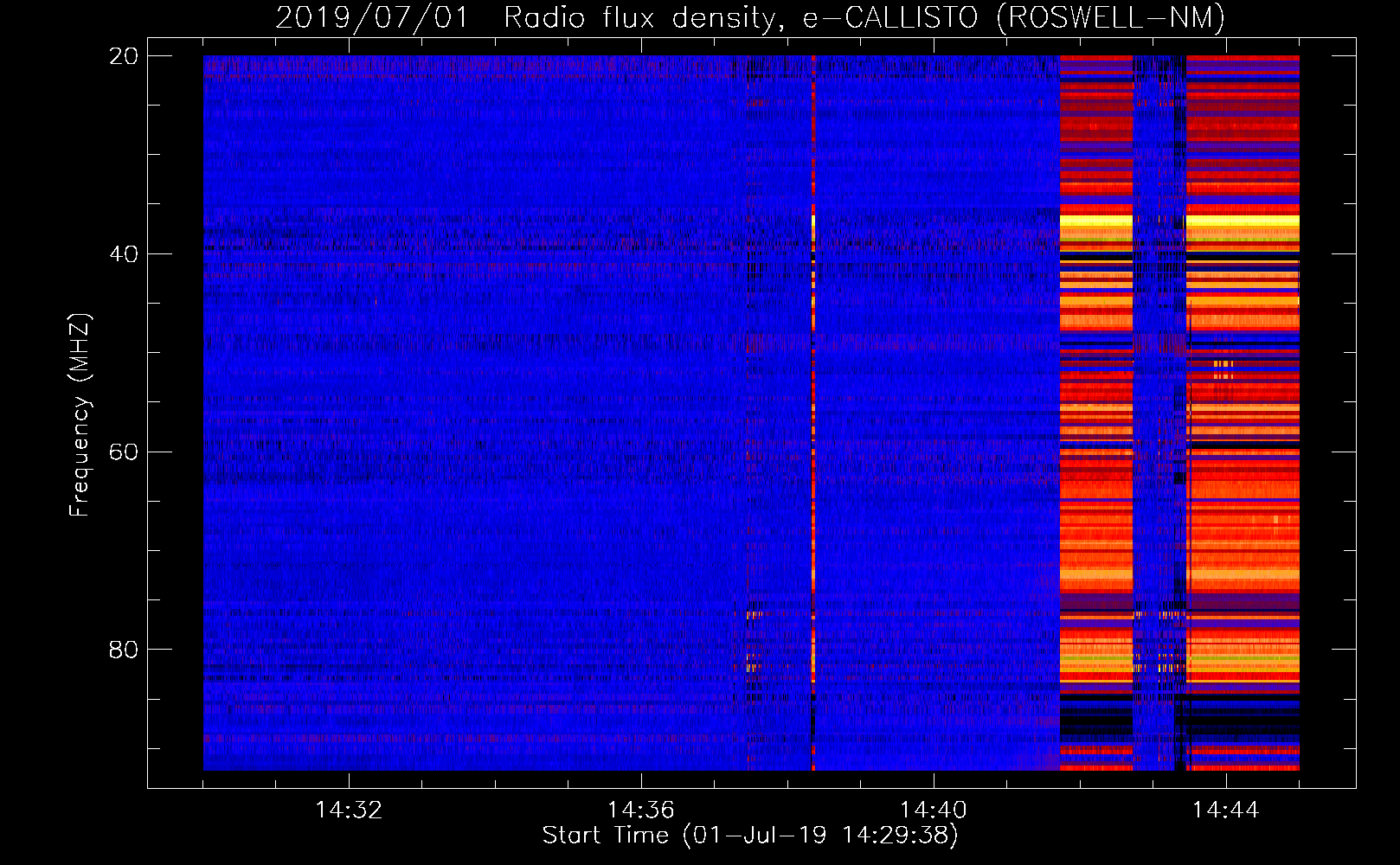
Task: Click the 60 frequency tick label
Action: 124,452
